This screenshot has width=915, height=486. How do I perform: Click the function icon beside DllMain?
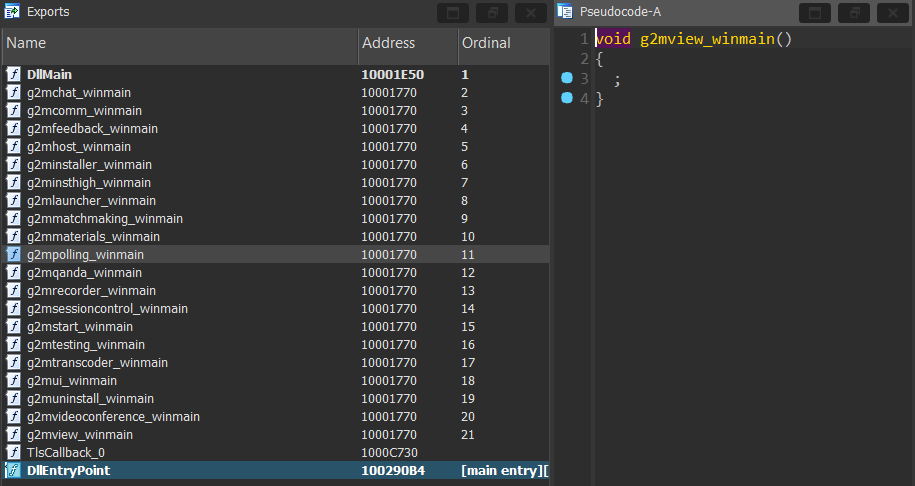click(x=14, y=75)
